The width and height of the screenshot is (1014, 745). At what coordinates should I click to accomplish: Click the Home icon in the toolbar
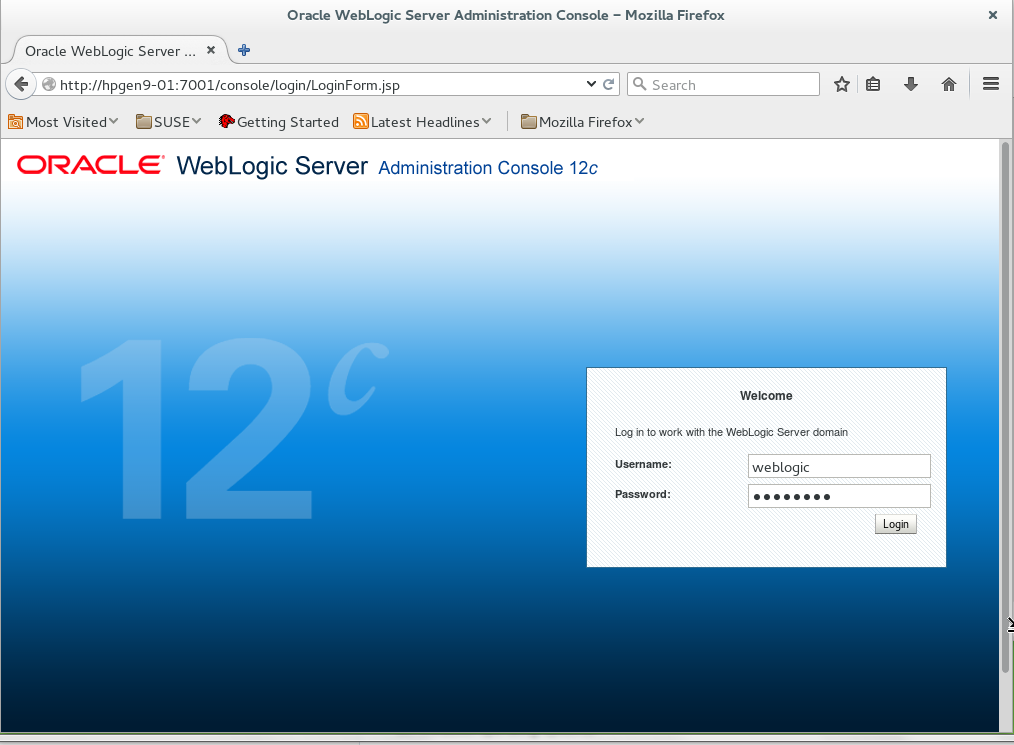coord(948,84)
